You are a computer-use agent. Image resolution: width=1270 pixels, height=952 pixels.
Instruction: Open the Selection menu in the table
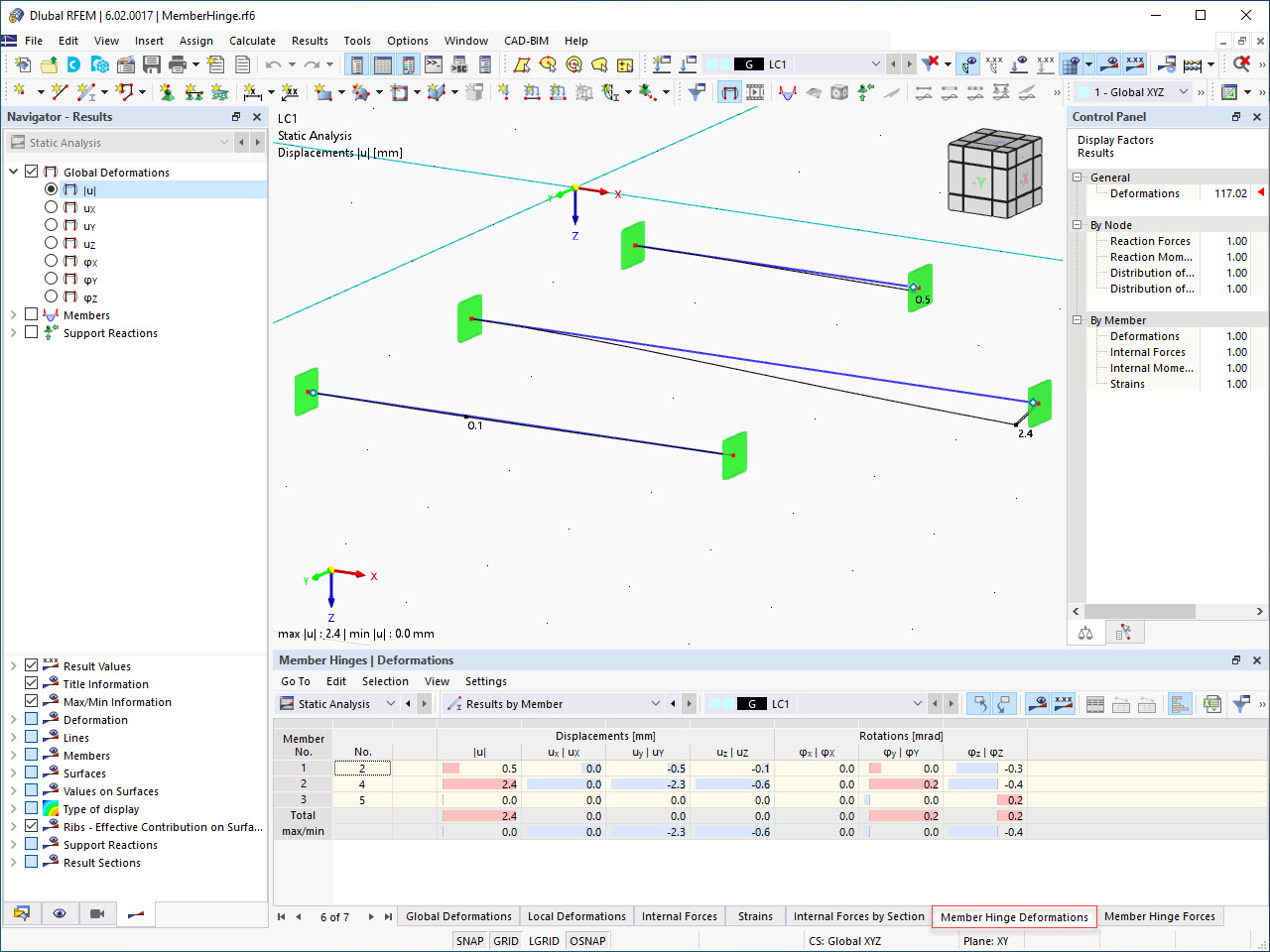(385, 681)
